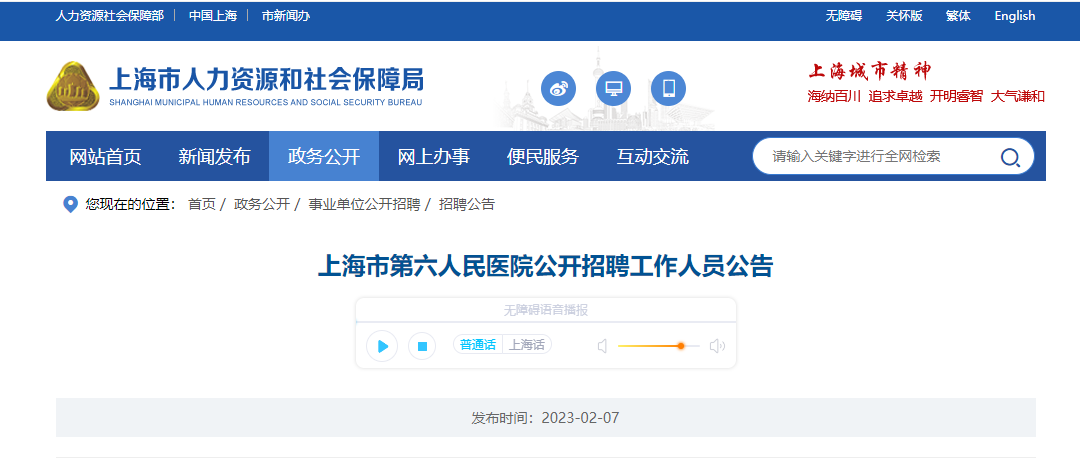Open 人力资源社会保障部 link
1080x472 pixels.
pos(110,16)
